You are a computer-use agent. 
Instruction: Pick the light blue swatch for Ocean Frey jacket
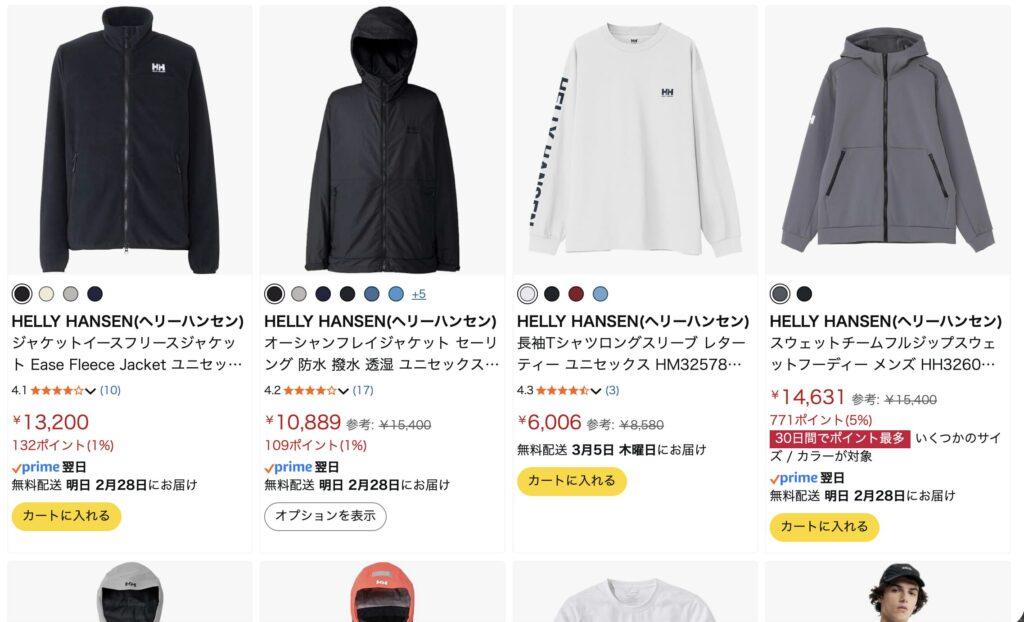[396, 294]
